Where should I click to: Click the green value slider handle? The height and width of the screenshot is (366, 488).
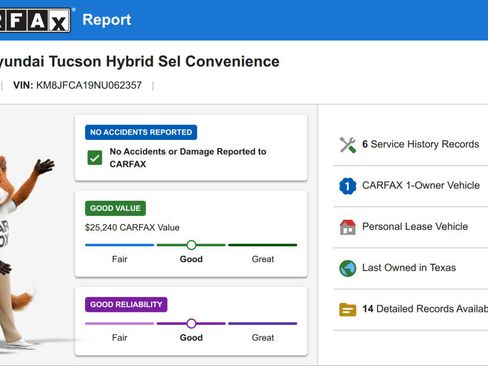tap(191, 245)
